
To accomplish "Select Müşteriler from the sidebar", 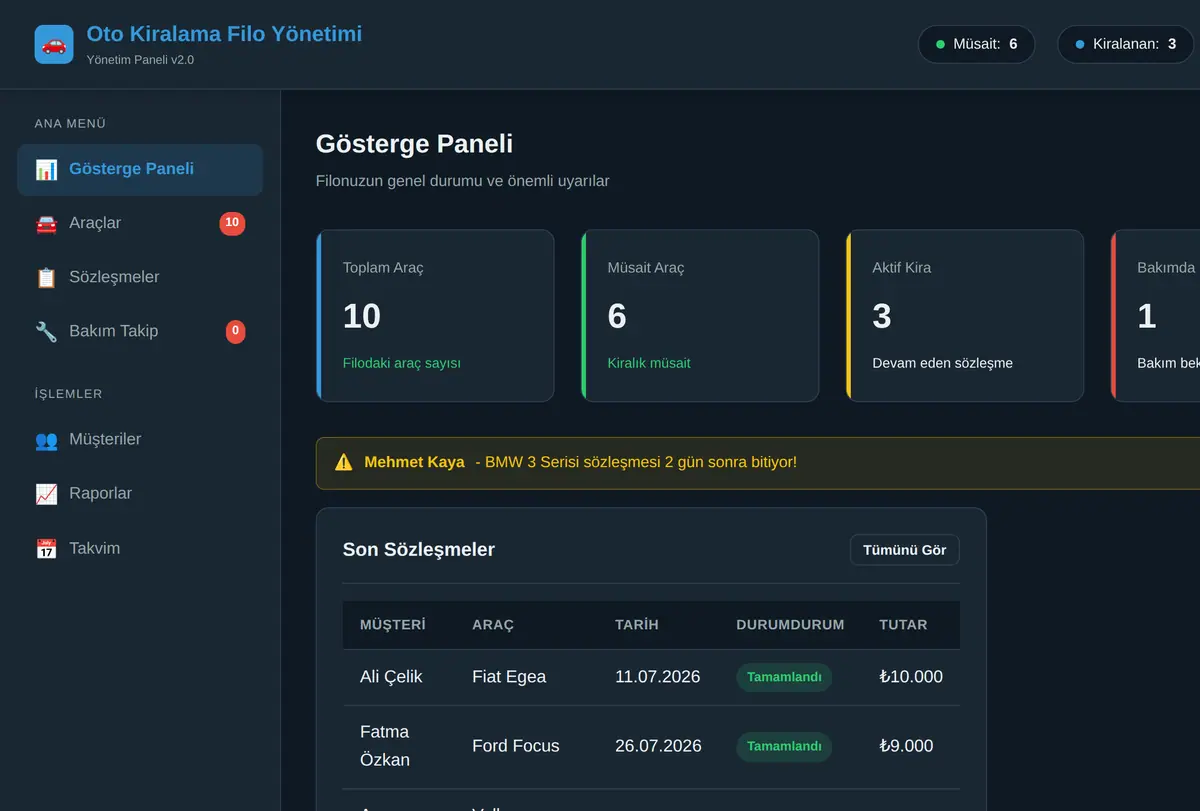I will [140, 439].
